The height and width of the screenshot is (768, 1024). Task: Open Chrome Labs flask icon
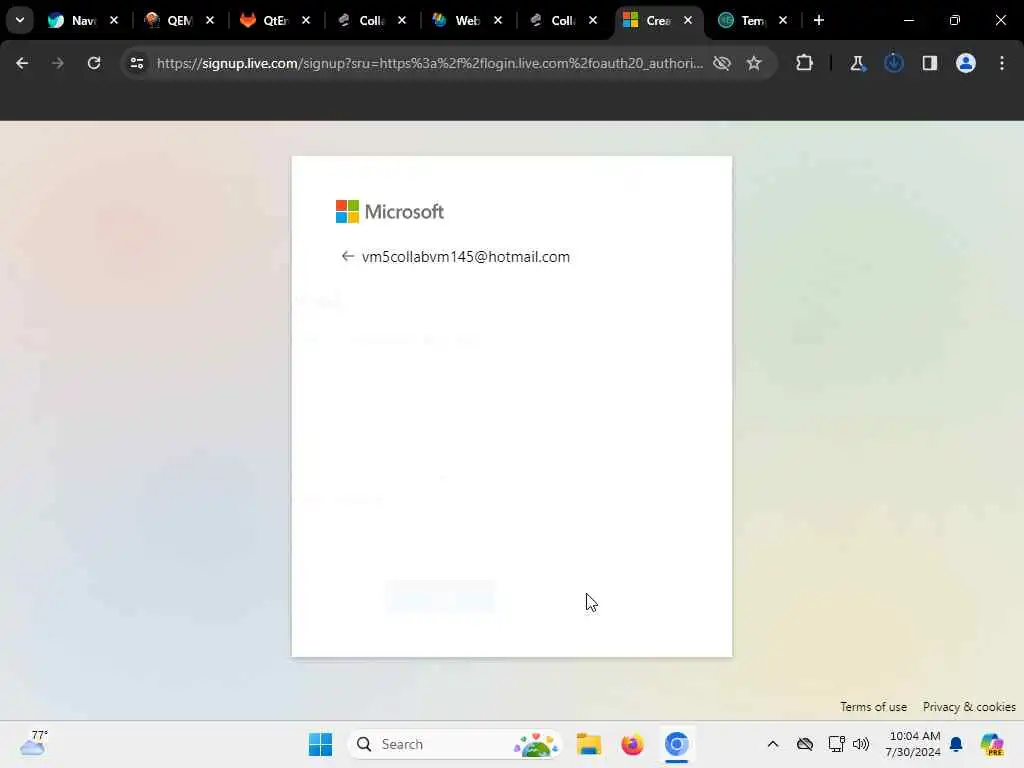[x=857, y=63]
